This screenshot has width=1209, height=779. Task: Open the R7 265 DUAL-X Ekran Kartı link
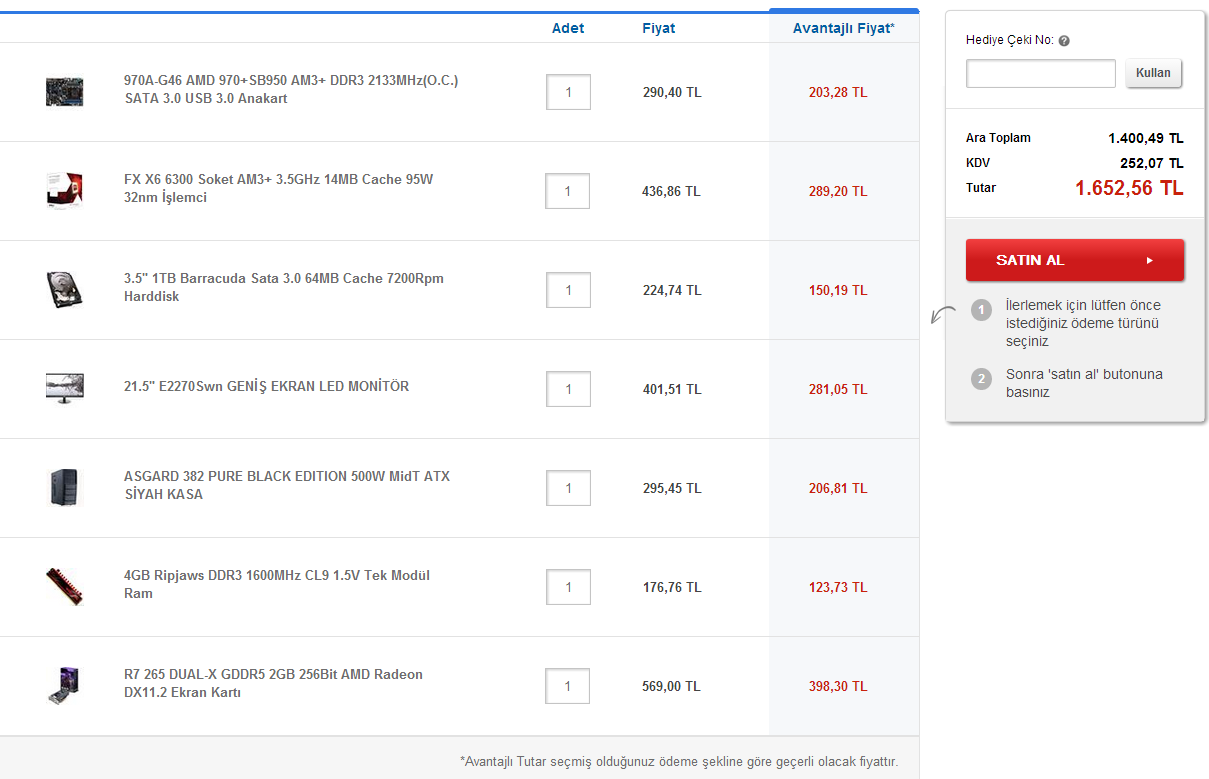coord(273,683)
